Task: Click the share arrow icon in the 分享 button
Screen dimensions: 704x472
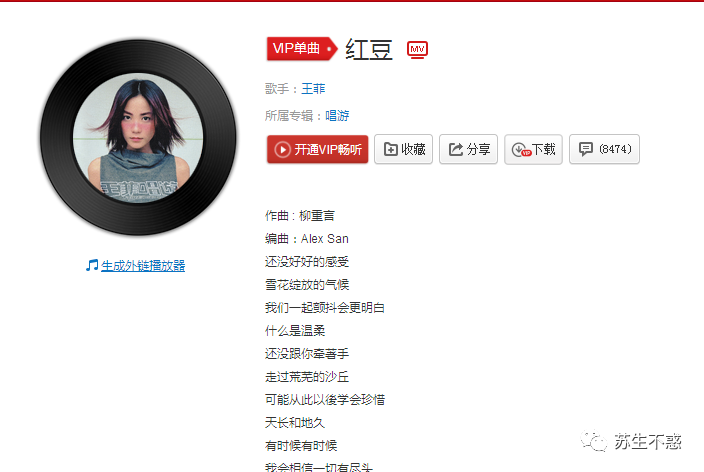Action: [456, 149]
